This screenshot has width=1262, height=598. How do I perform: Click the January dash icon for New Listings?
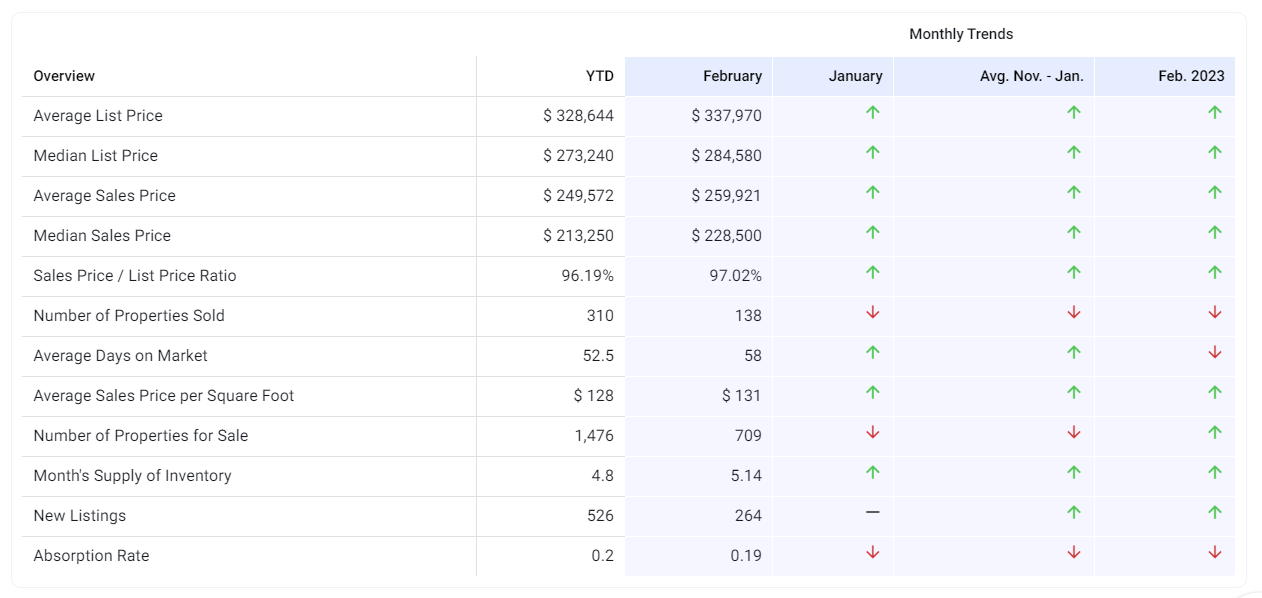[872, 512]
